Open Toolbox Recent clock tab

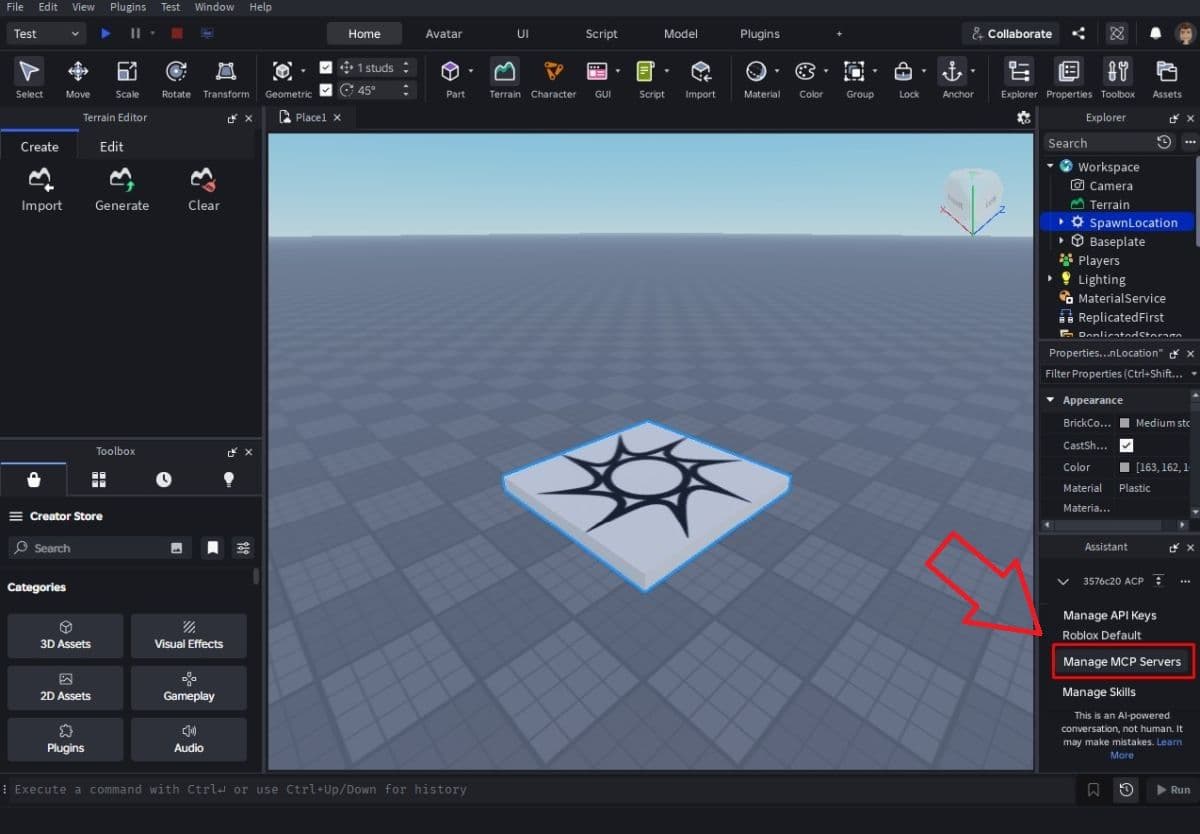click(164, 480)
